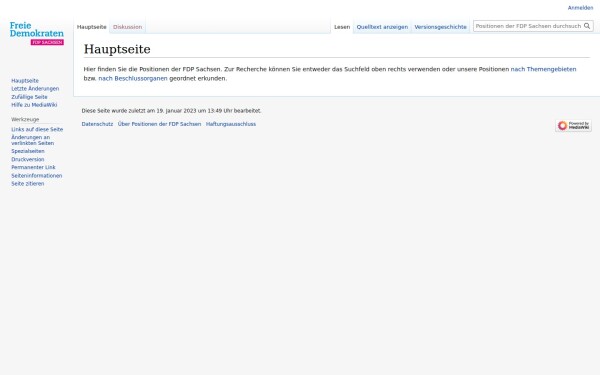Open the Powered by MediaWiki badge

pos(573,126)
